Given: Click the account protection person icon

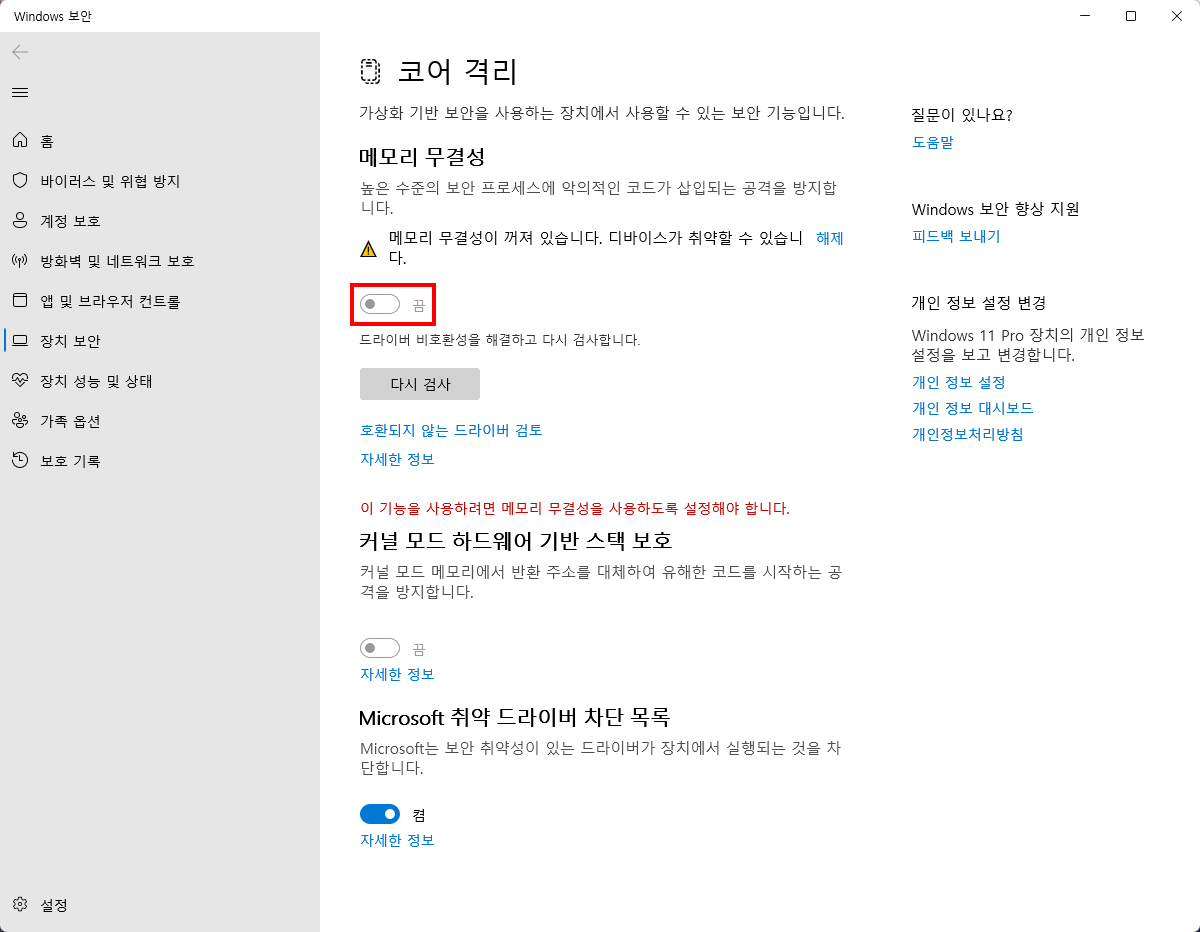Looking at the screenshot, I should click(x=20, y=221).
